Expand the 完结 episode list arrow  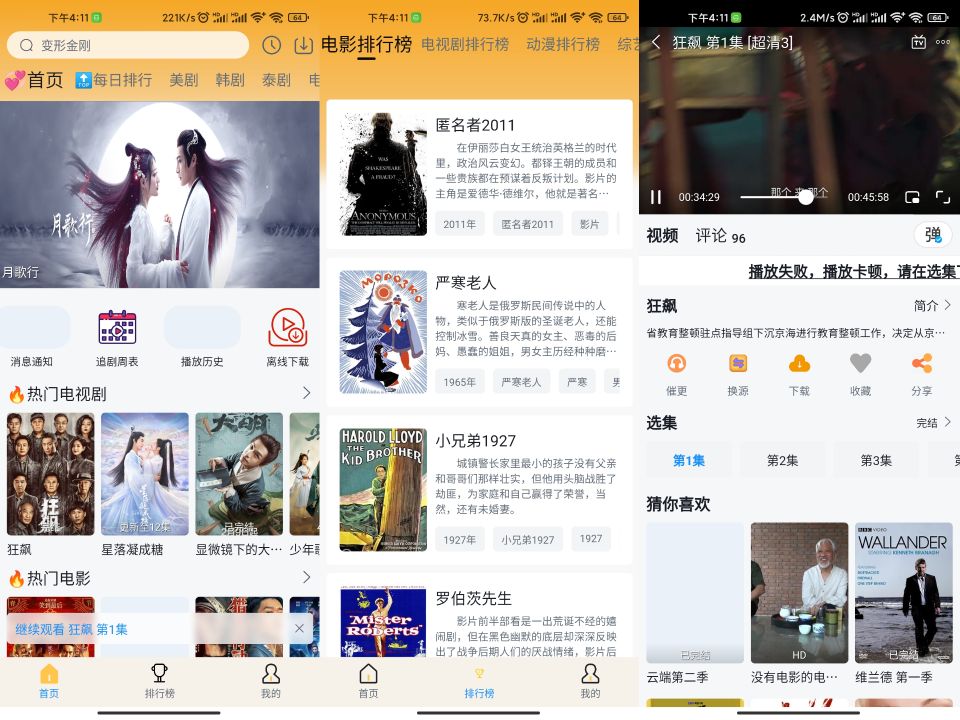tap(947, 423)
